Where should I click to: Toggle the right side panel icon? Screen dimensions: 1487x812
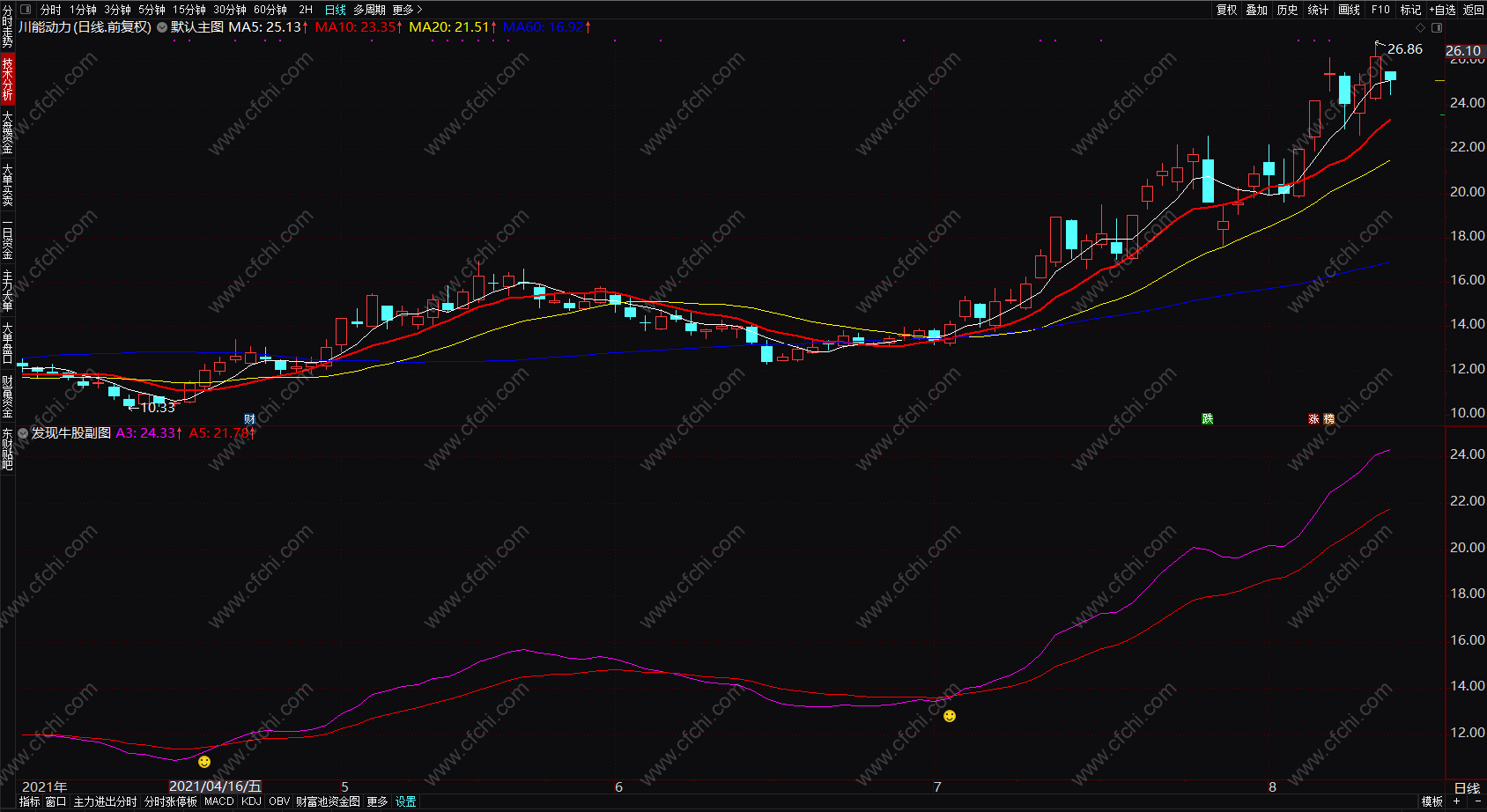1437,27
